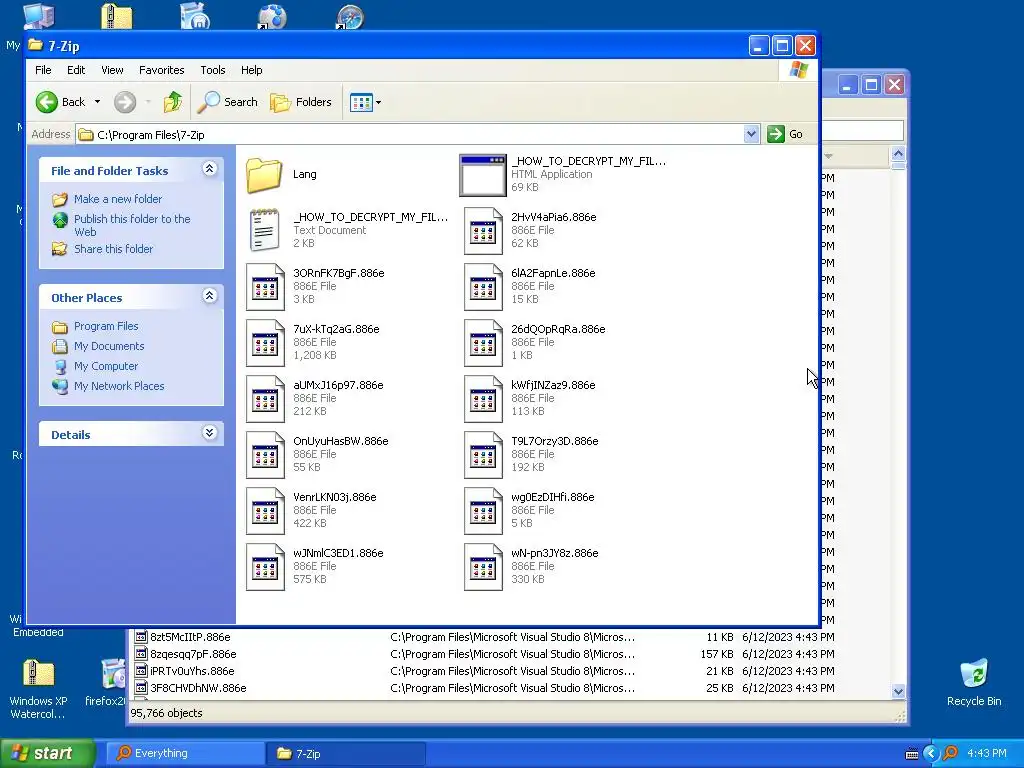Expand hidden tray icons arrow
The height and width of the screenshot is (768, 1024).
point(931,754)
